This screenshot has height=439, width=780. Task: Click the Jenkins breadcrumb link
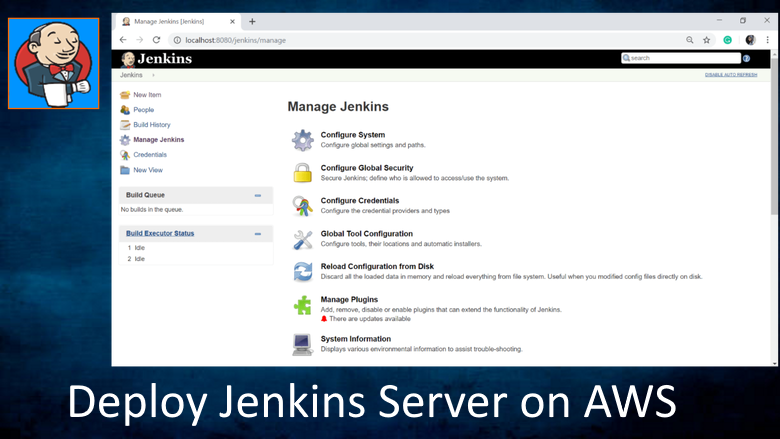click(x=131, y=75)
